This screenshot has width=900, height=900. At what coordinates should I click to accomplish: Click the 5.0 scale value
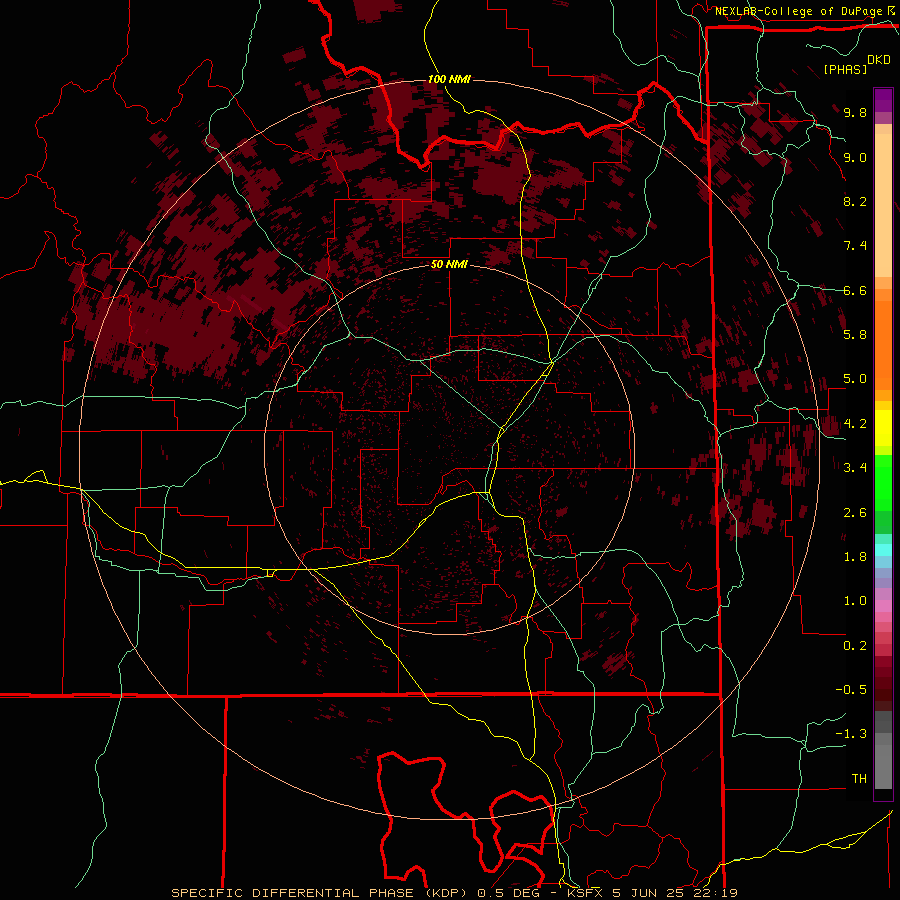[x=855, y=379]
